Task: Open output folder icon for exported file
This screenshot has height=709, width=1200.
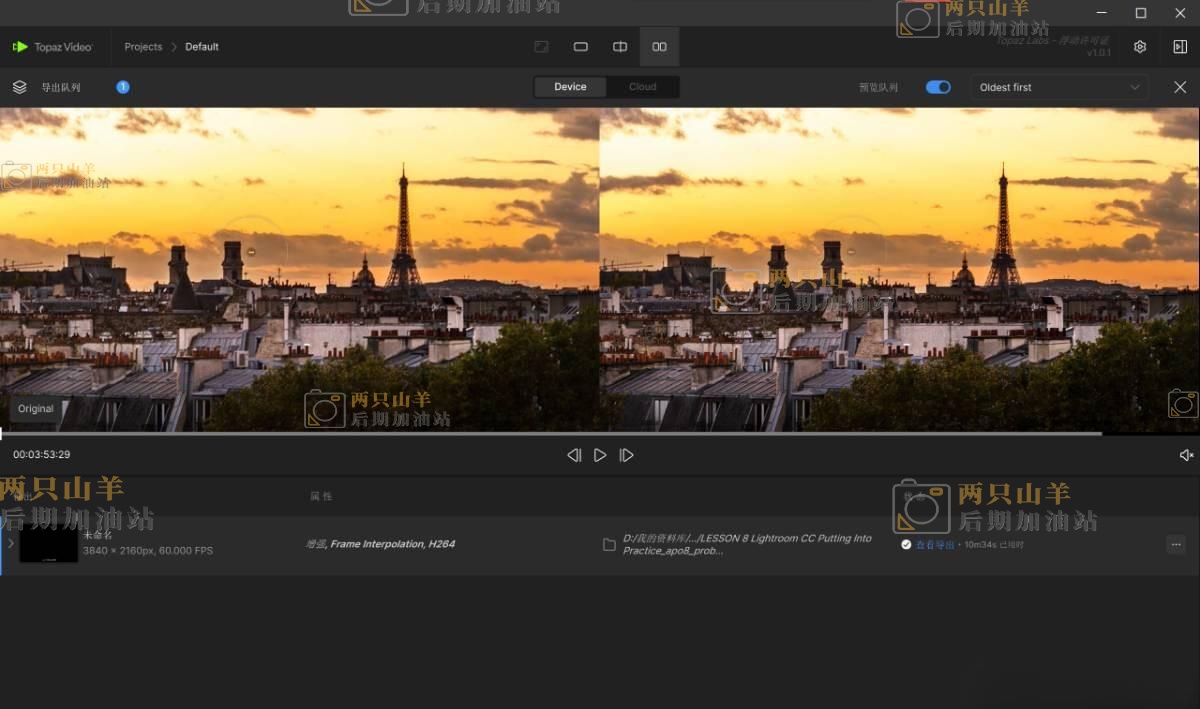Action: point(609,545)
